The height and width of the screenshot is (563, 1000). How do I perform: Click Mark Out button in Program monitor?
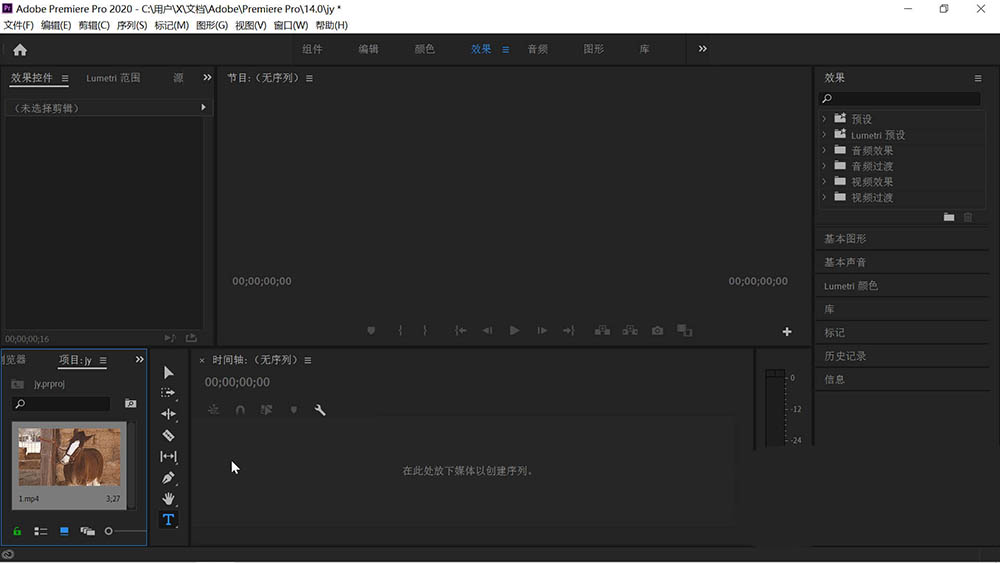click(x=425, y=330)
